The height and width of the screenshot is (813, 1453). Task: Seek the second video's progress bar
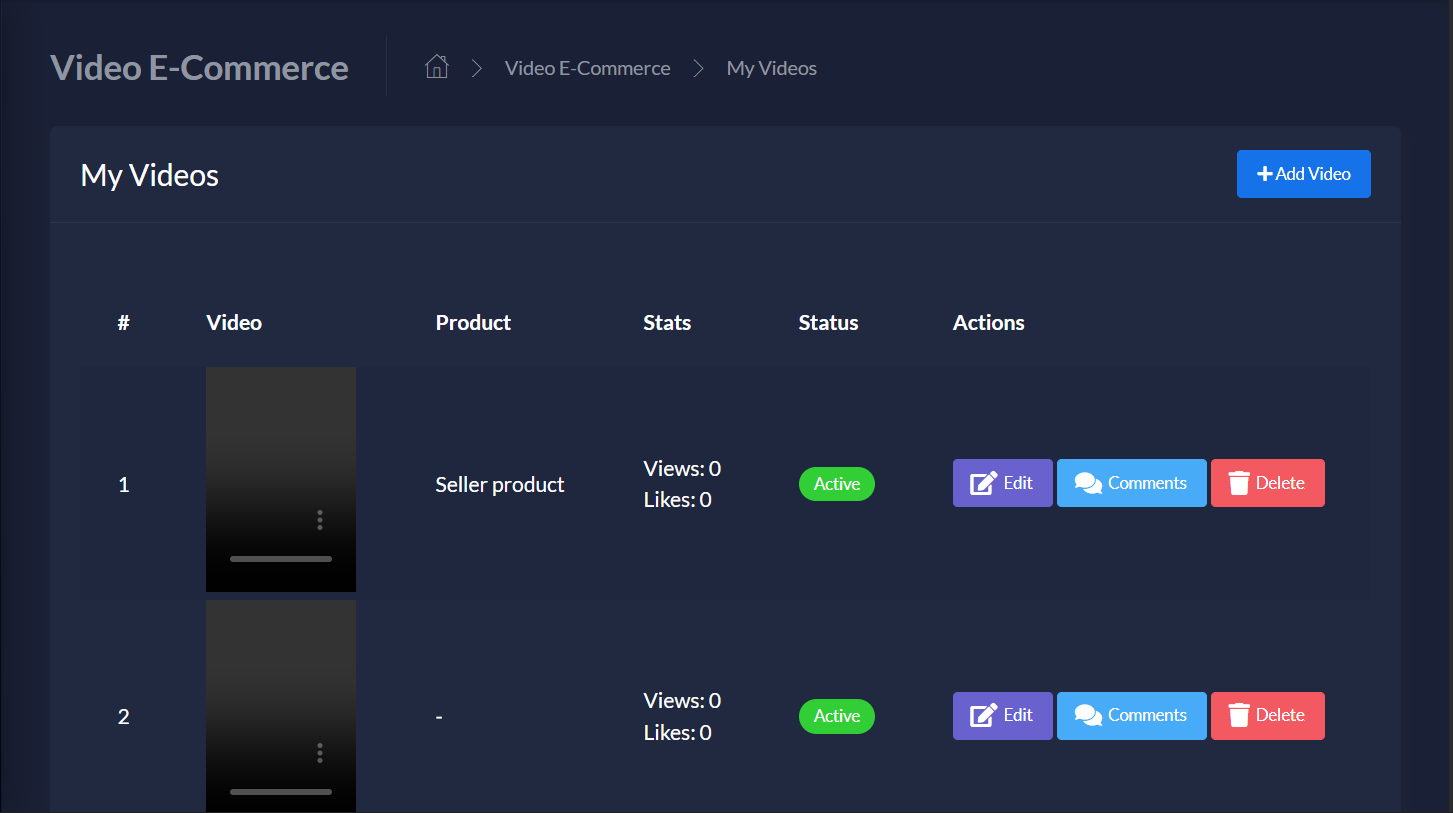(x=281, y=791)
